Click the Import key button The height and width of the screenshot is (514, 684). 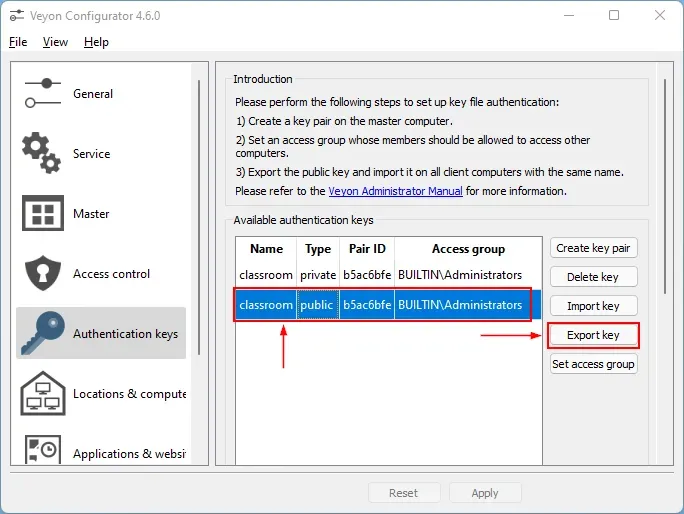click(x=593, y=306)
